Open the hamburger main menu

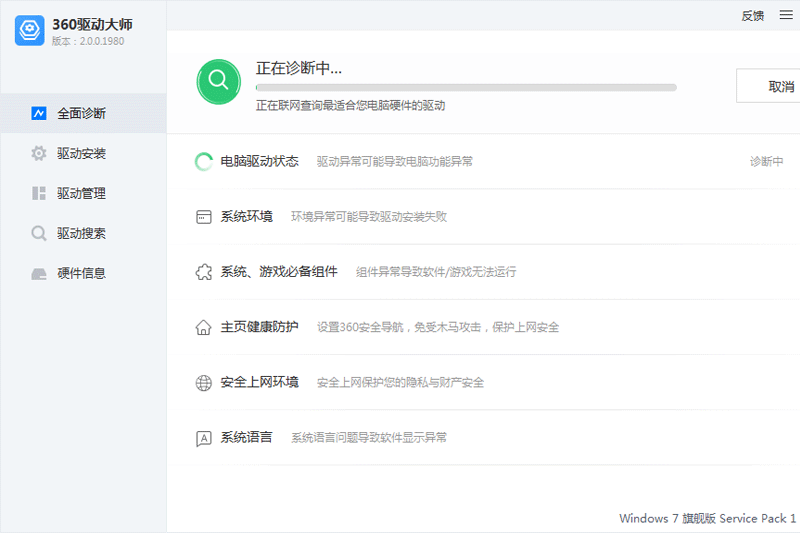pos(785,15)
